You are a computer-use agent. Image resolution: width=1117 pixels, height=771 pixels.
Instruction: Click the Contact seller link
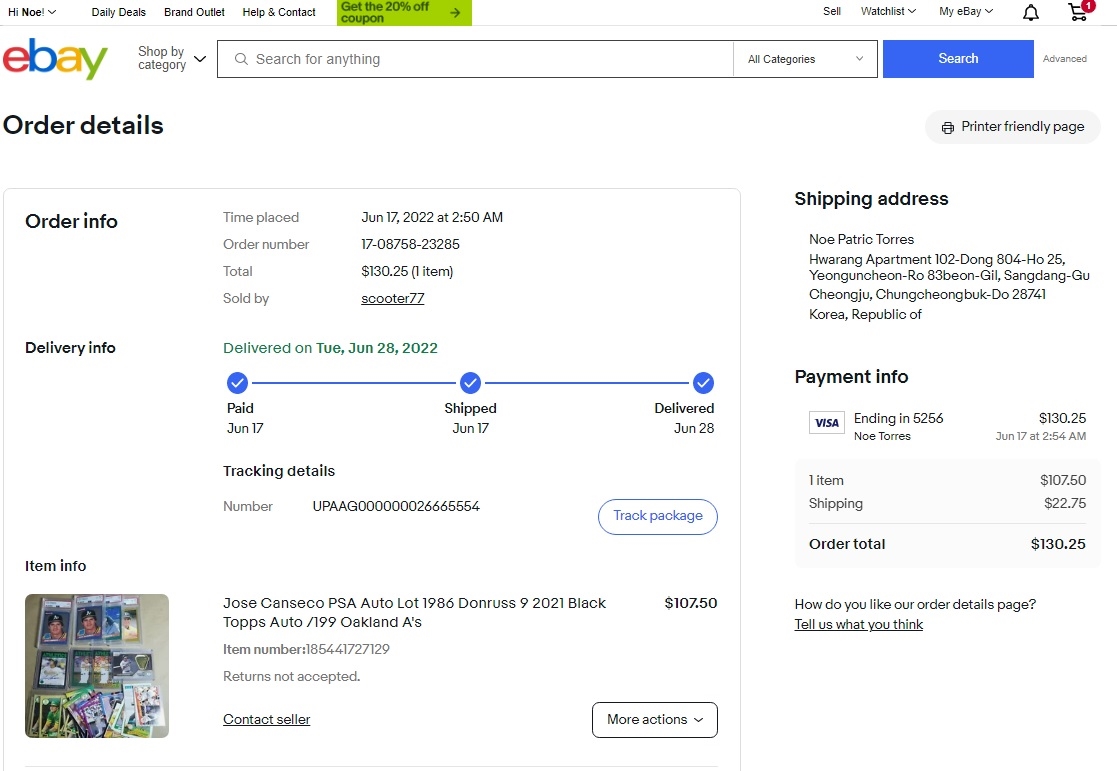point(266,720)
